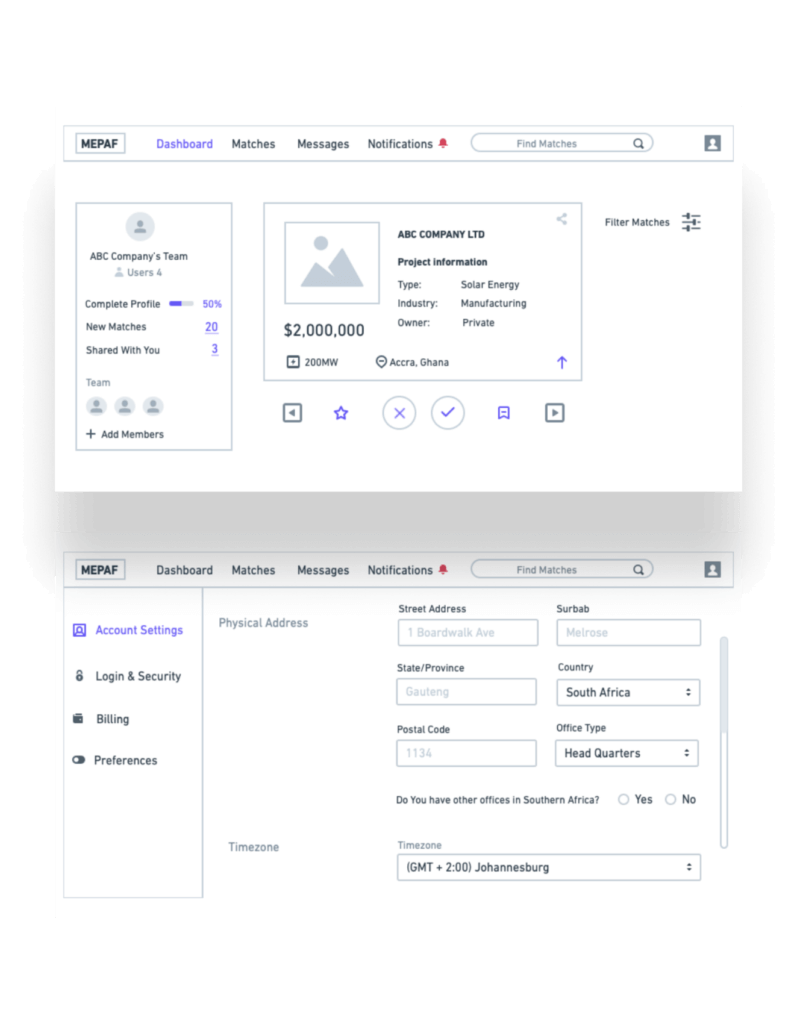Click the bookmark icon below project card
This screenshot has height=1024, width=794.
click(x=504, y=412)
